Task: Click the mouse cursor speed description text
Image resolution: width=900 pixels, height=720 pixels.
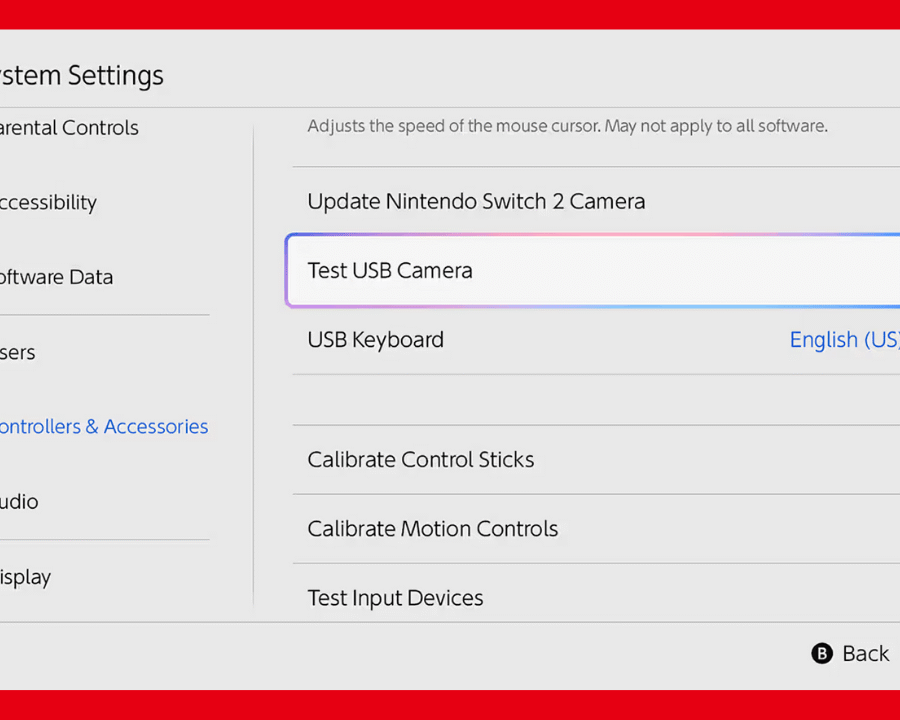Action: [567, 126]
